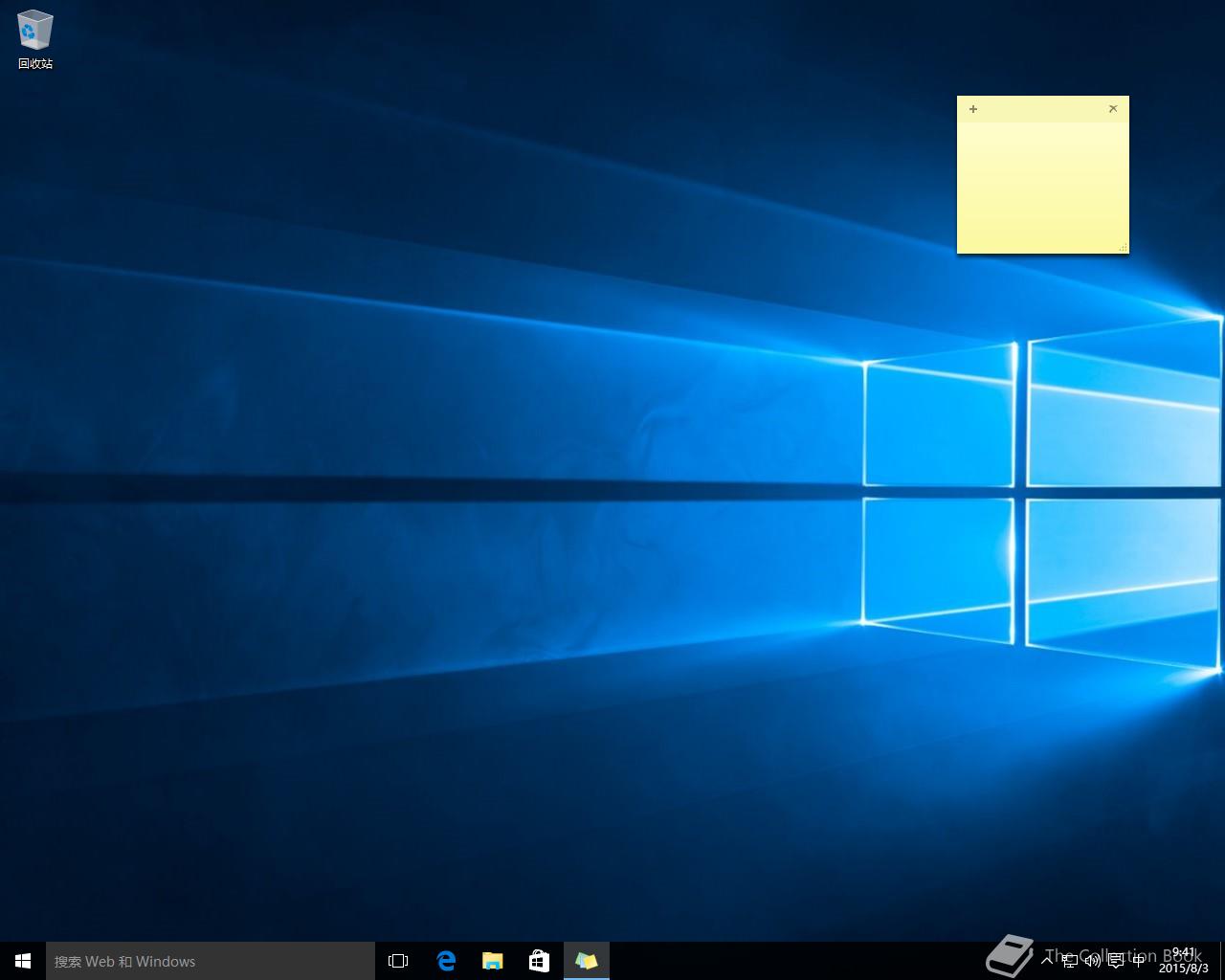This screenshot has height=980, width=1225.
Task: Expand hidden system tray icons chevron
Action: 1047,960
